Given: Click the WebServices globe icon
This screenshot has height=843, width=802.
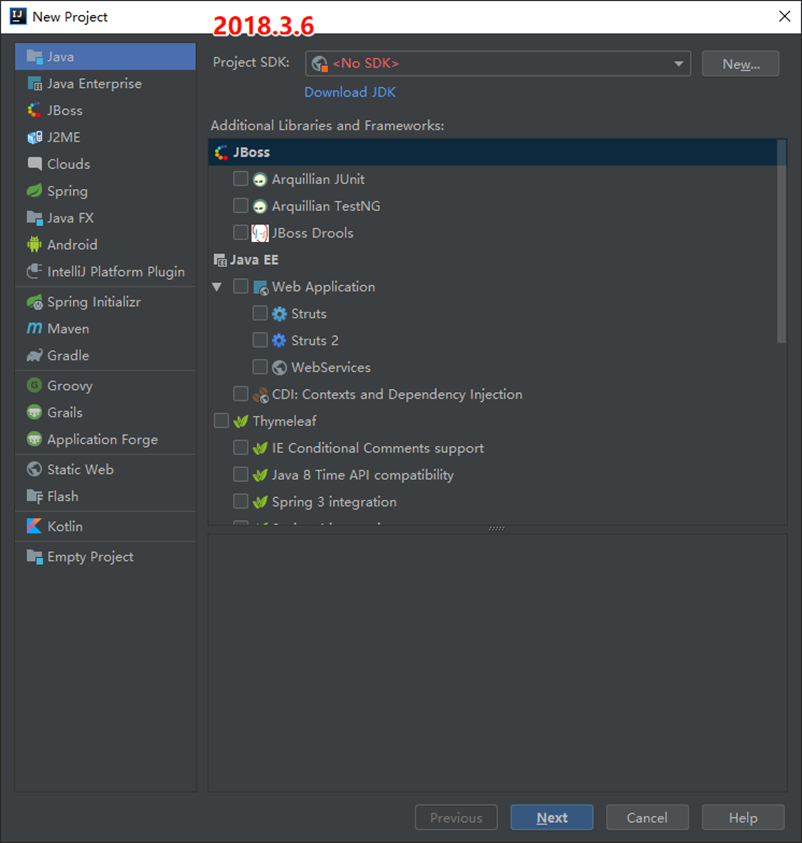Looking at the screenshot, I should pyautogui.click(x=279, y=367).
